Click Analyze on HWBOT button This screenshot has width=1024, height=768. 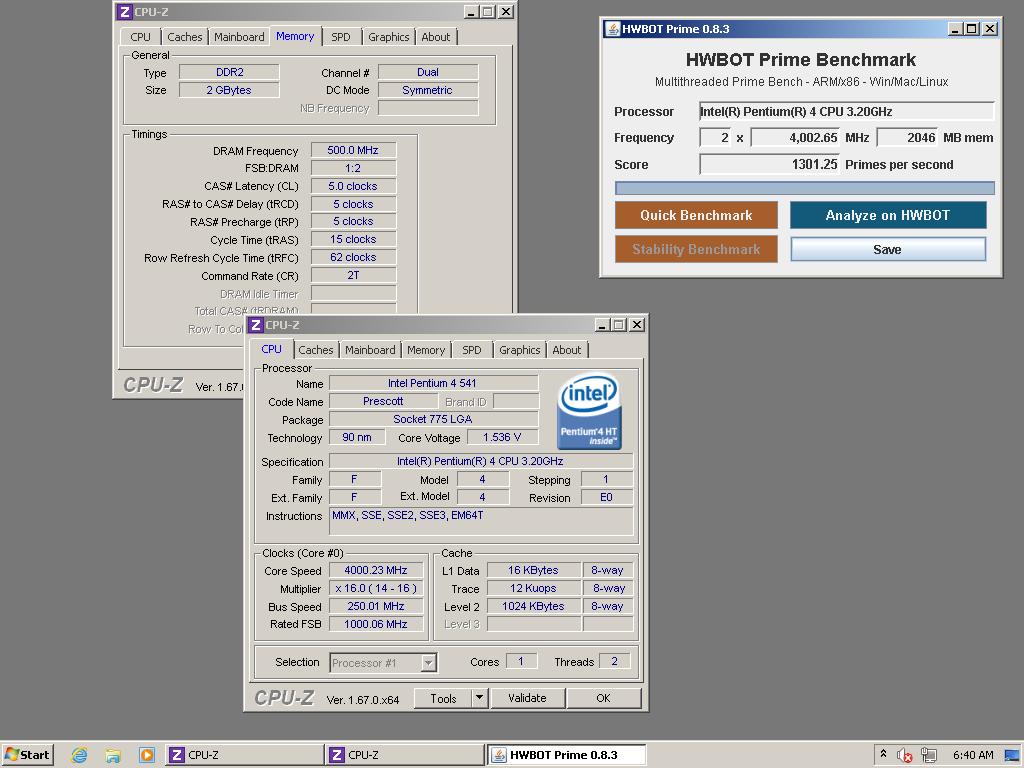888,215
